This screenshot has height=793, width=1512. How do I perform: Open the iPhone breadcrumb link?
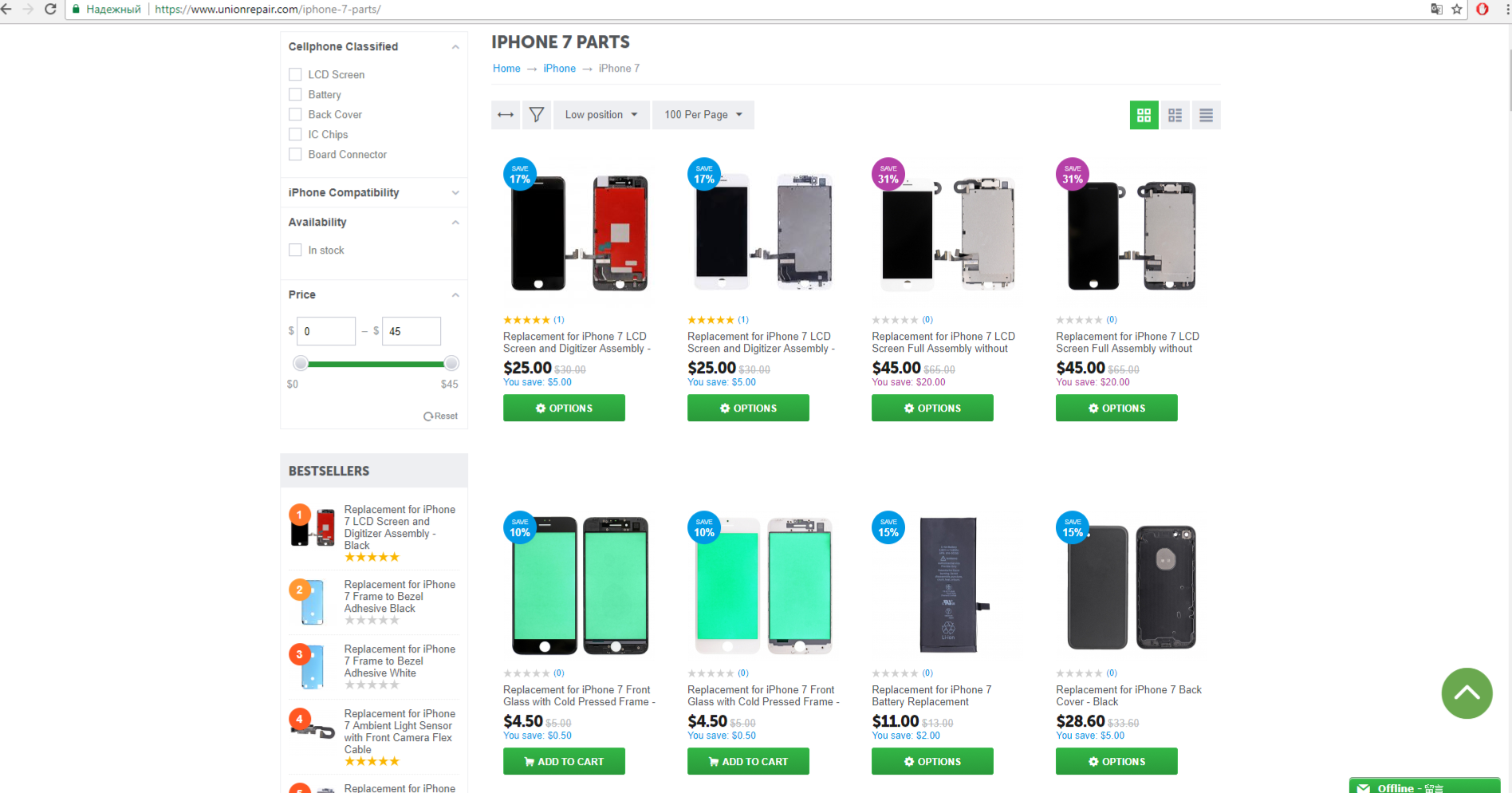(x=559, y=69)
